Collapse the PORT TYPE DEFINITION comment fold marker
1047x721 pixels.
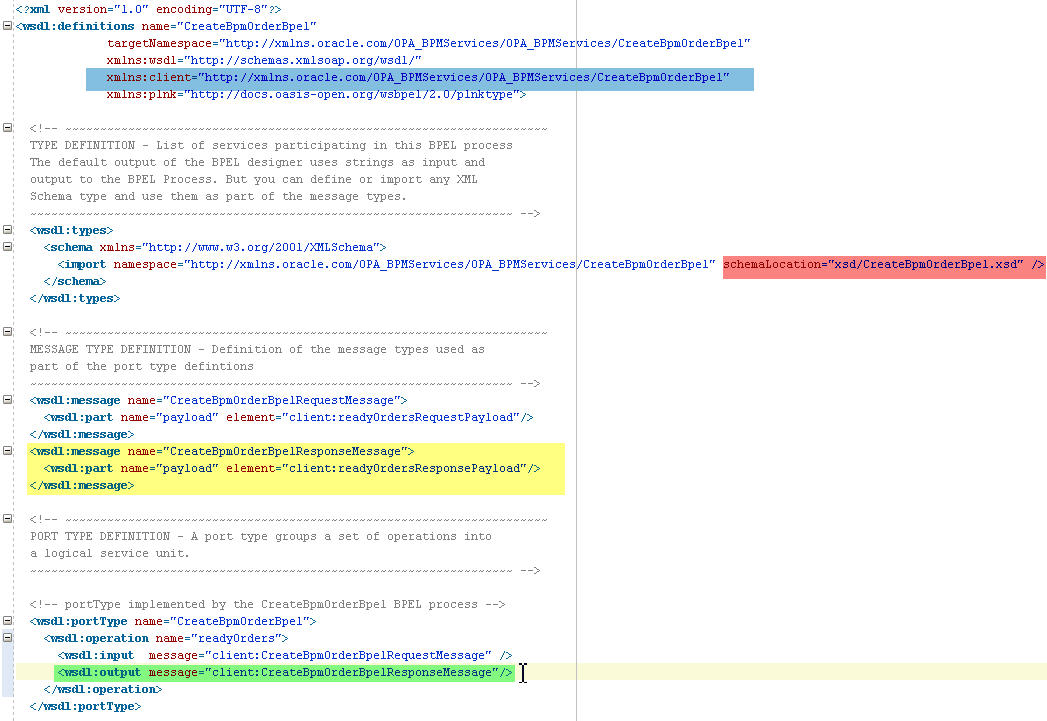coord(7,518)
